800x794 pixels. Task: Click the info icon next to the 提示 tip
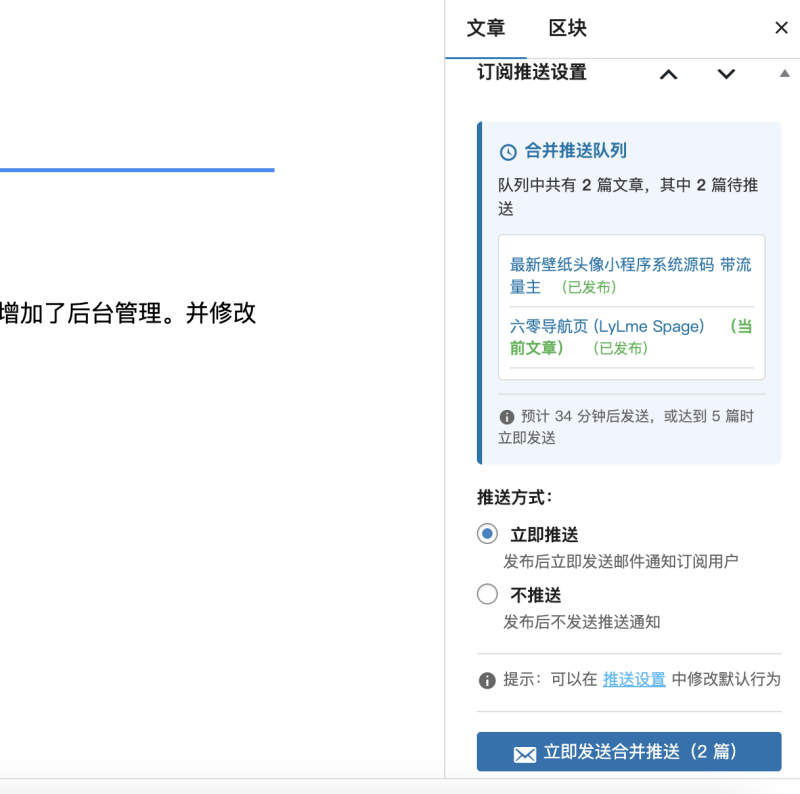tap(486, 680)
